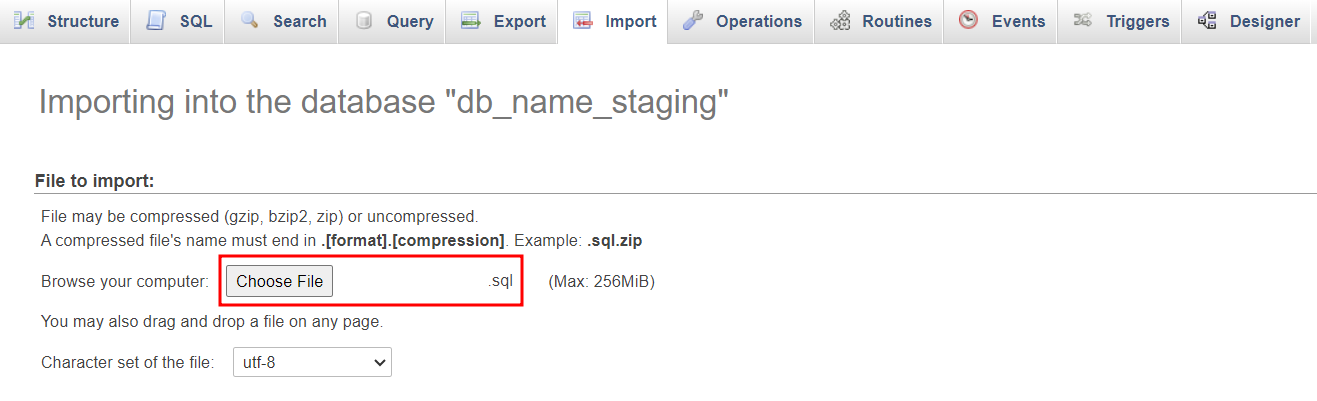Click the wrench icon for Operations
Screen dimensions: 1317x401
click(x=693, y=21)
